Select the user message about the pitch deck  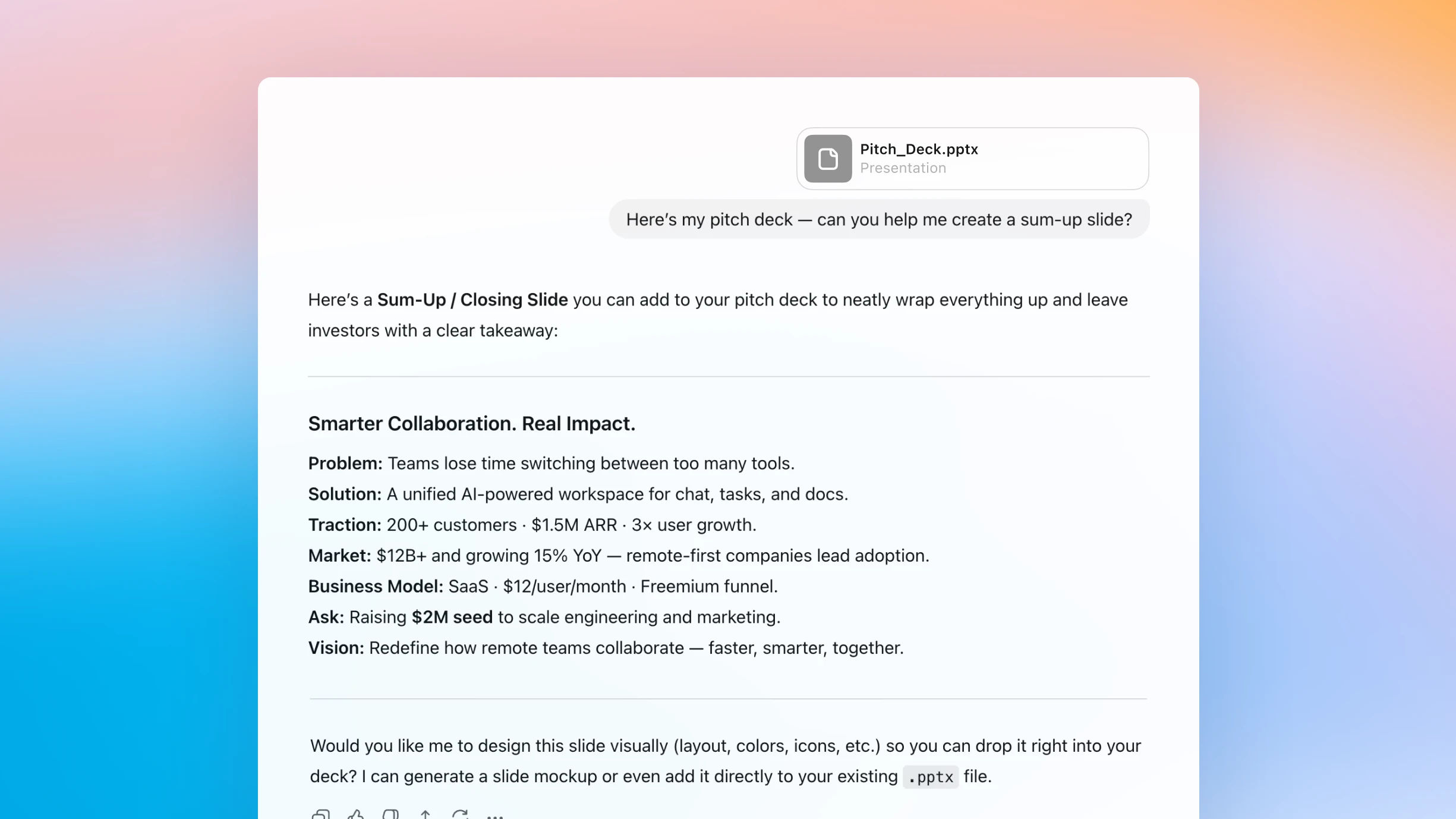coord(878,219)
